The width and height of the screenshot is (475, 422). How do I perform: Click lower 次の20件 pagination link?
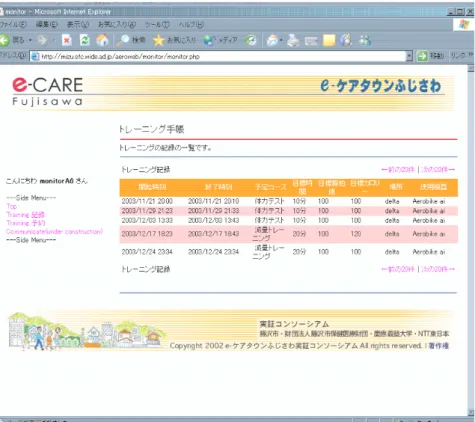coord(438,269)
